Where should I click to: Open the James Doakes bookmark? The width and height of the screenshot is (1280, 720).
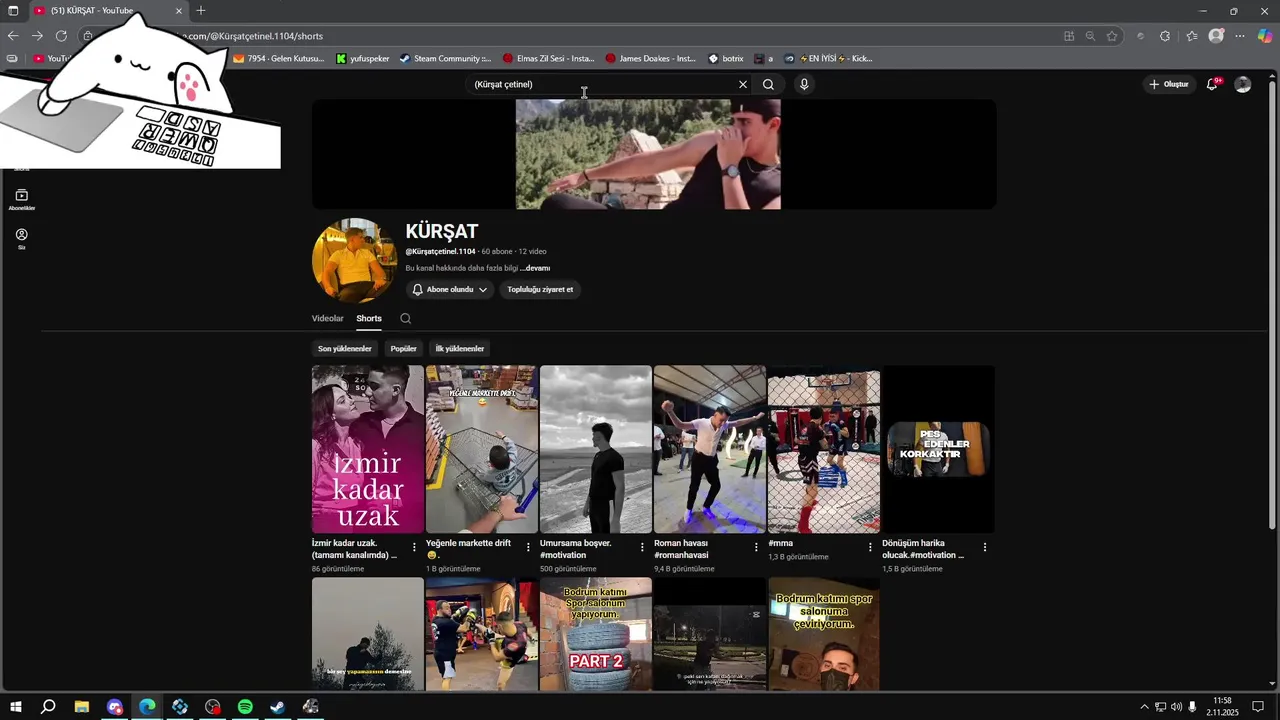(651, 58)
